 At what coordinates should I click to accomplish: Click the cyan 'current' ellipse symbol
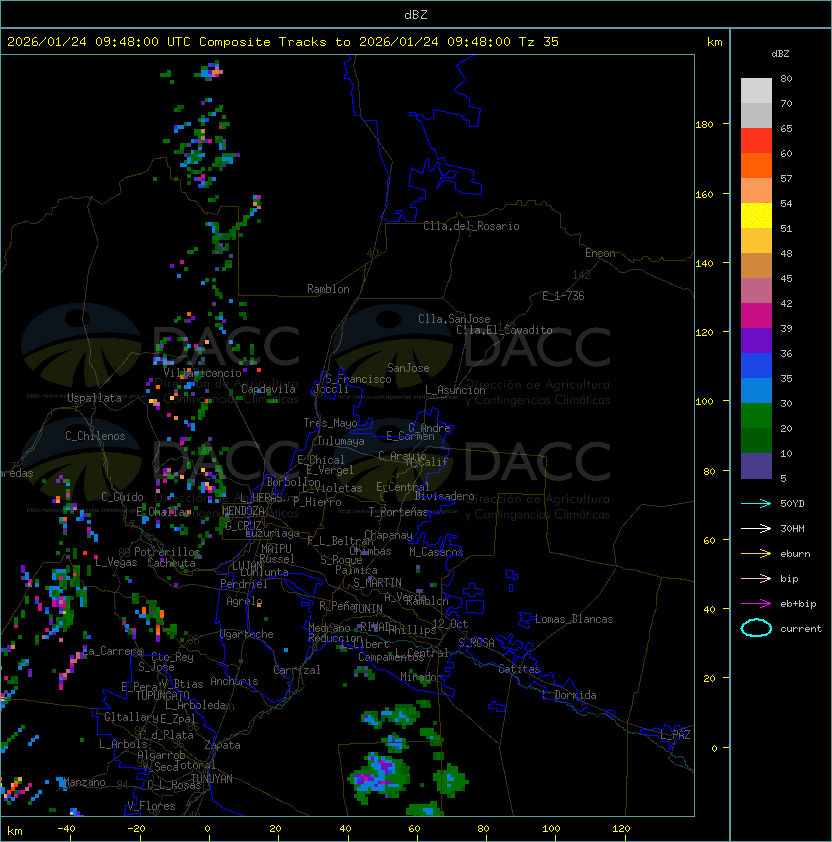[x=756, y=628]
